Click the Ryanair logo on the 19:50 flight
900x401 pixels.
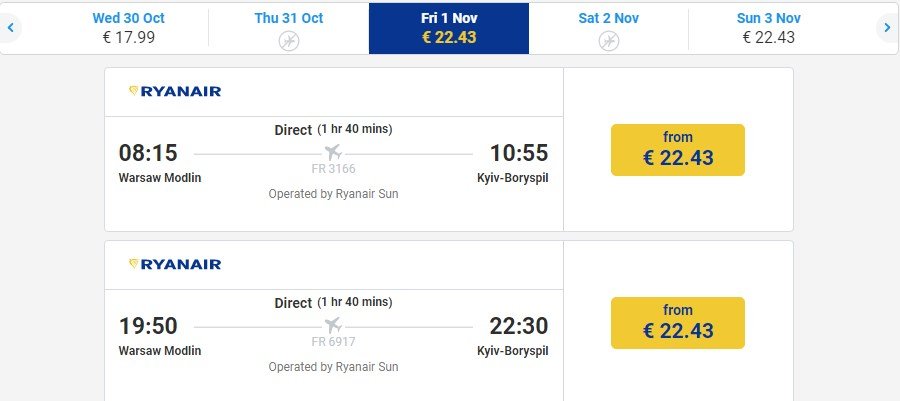coord(175,264)
